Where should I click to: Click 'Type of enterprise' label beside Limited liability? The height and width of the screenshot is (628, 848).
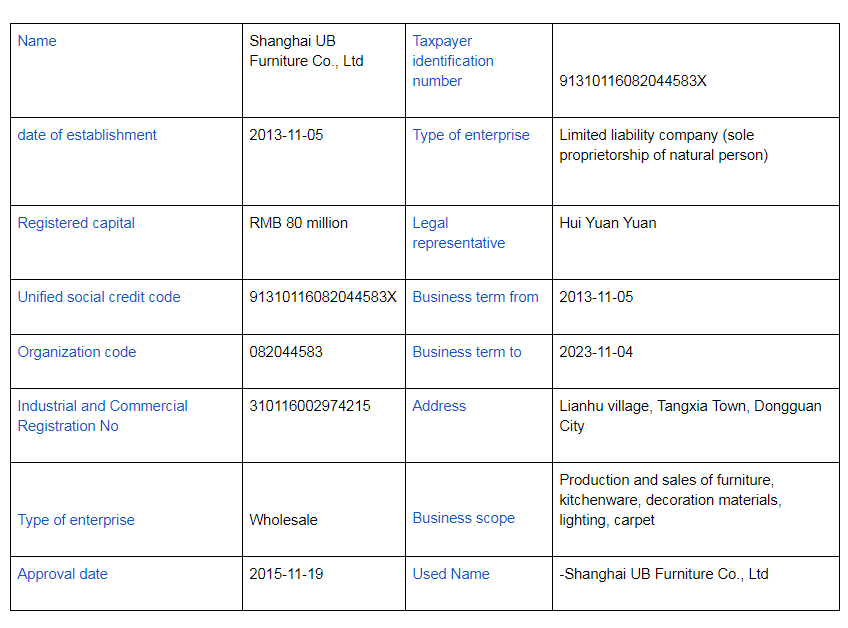(x=471, y=135)
